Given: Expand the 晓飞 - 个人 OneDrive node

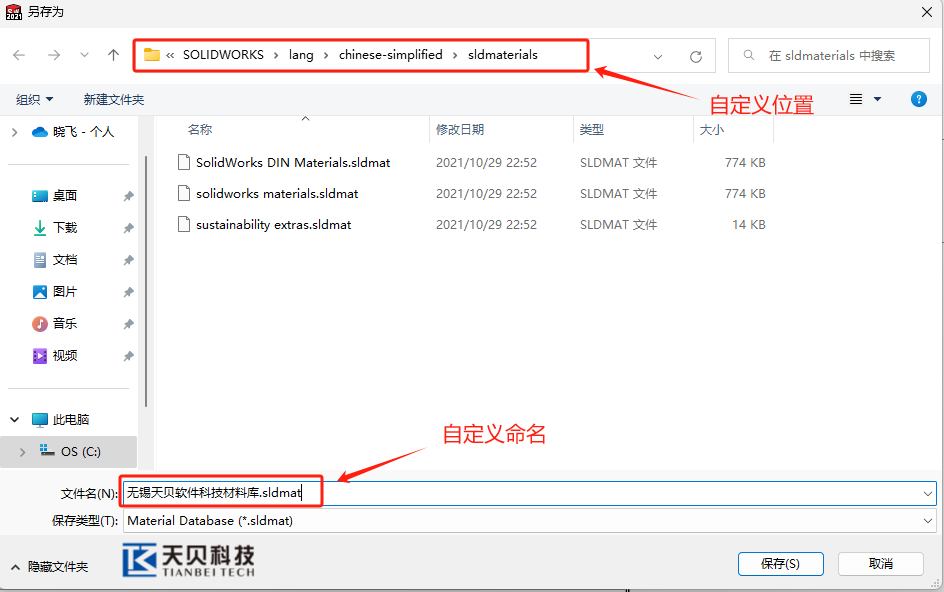Looking at the screenshot, I should click(14, 132).
